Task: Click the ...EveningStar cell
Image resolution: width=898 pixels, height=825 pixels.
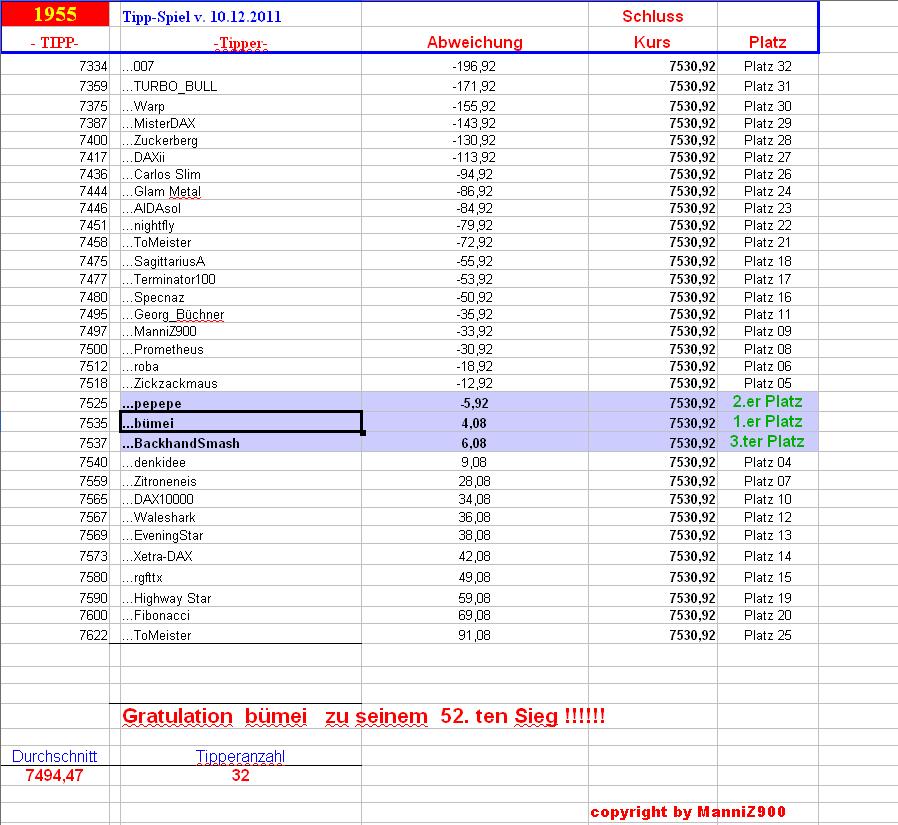Action: (241, 536)
